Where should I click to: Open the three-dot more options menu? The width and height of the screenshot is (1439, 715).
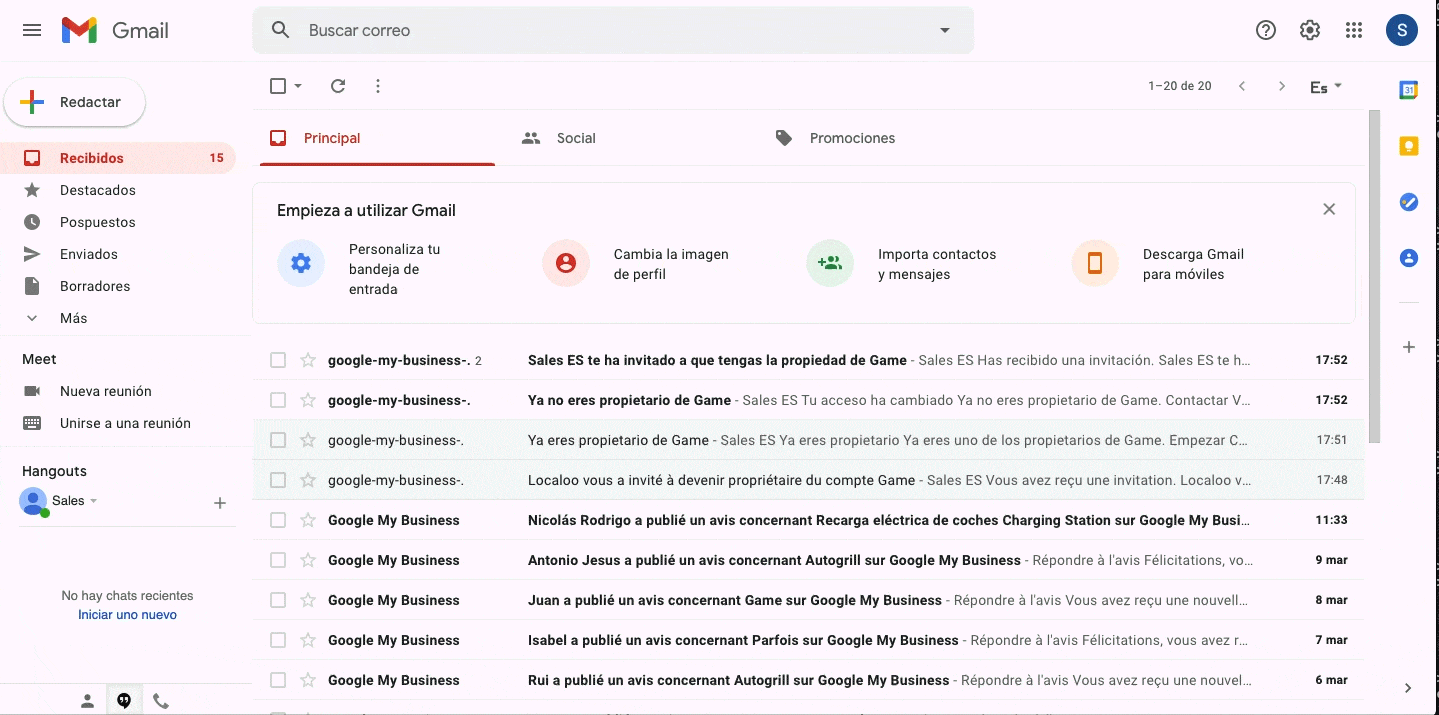(378, 86)
